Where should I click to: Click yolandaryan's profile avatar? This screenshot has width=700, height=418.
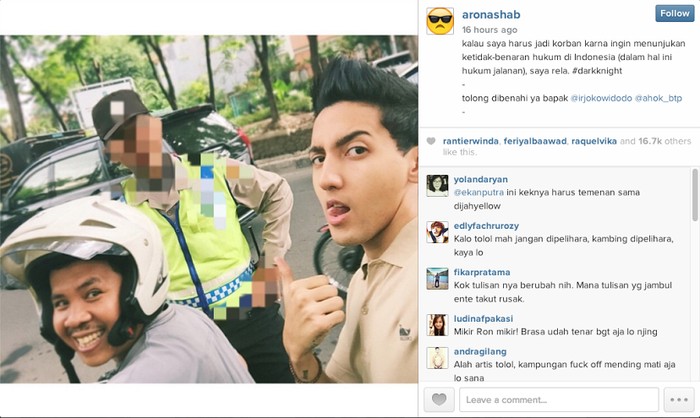point(437,186)
